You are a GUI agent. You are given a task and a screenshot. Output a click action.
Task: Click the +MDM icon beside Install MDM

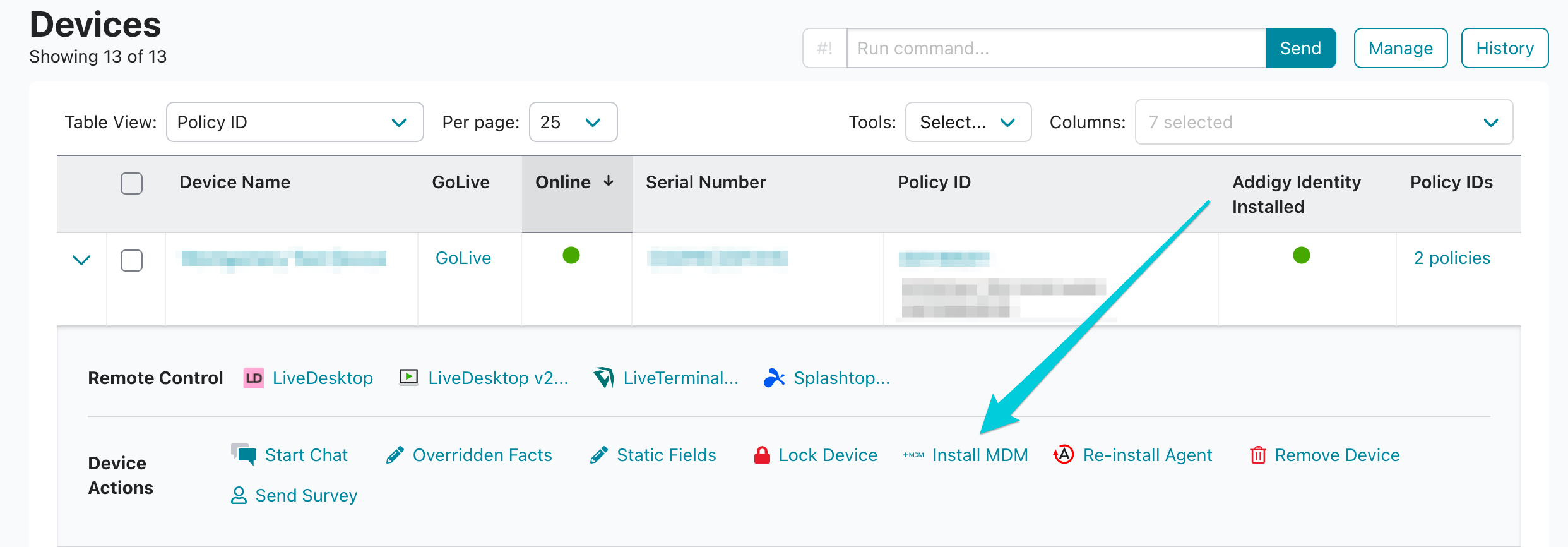click(x=913, y=455)
